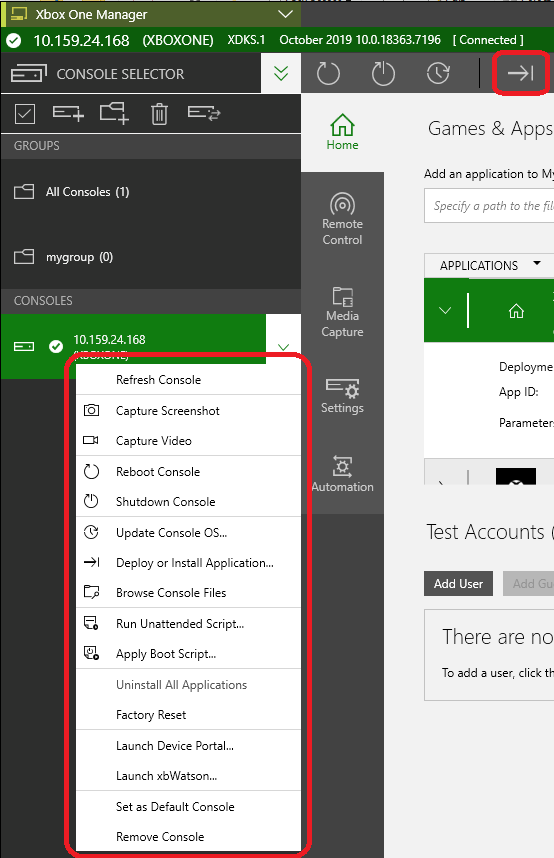This screenshot has height=858, width=554.
Task: Choose Launch Device Portal menu item
Action: pyautogui.click(x=188, y=746)
